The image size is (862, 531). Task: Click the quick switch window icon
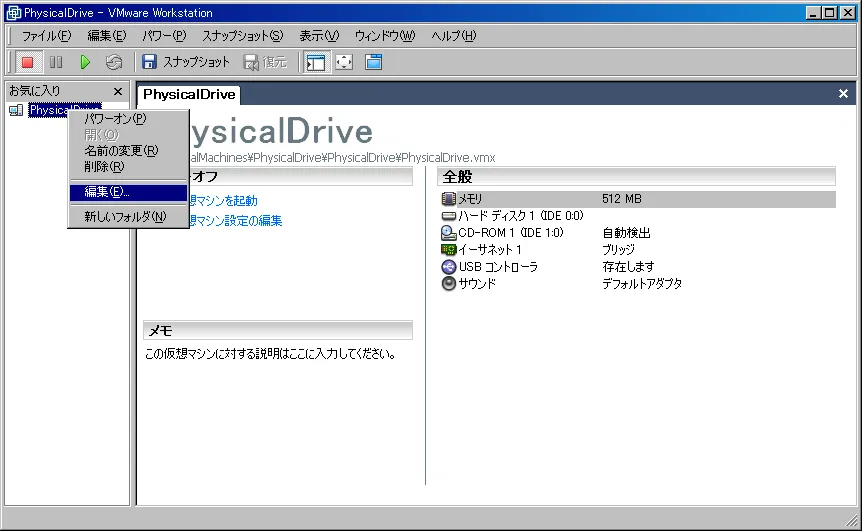[x=373, y=62]
